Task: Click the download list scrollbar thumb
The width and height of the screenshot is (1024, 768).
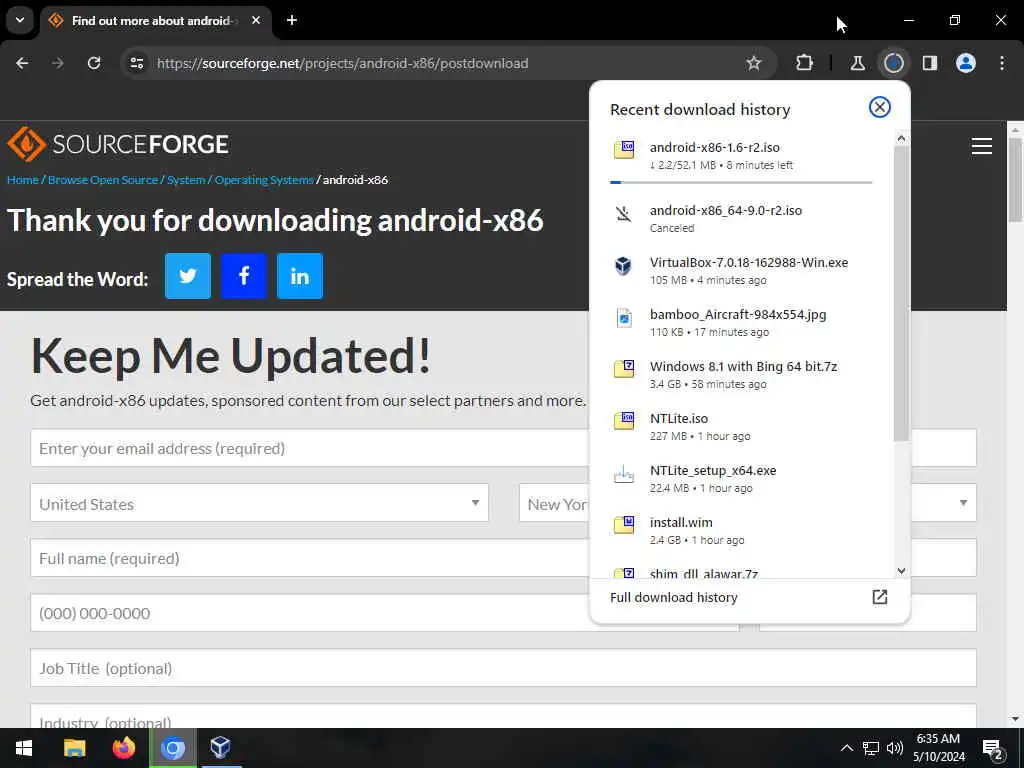Action: (901, 293)
